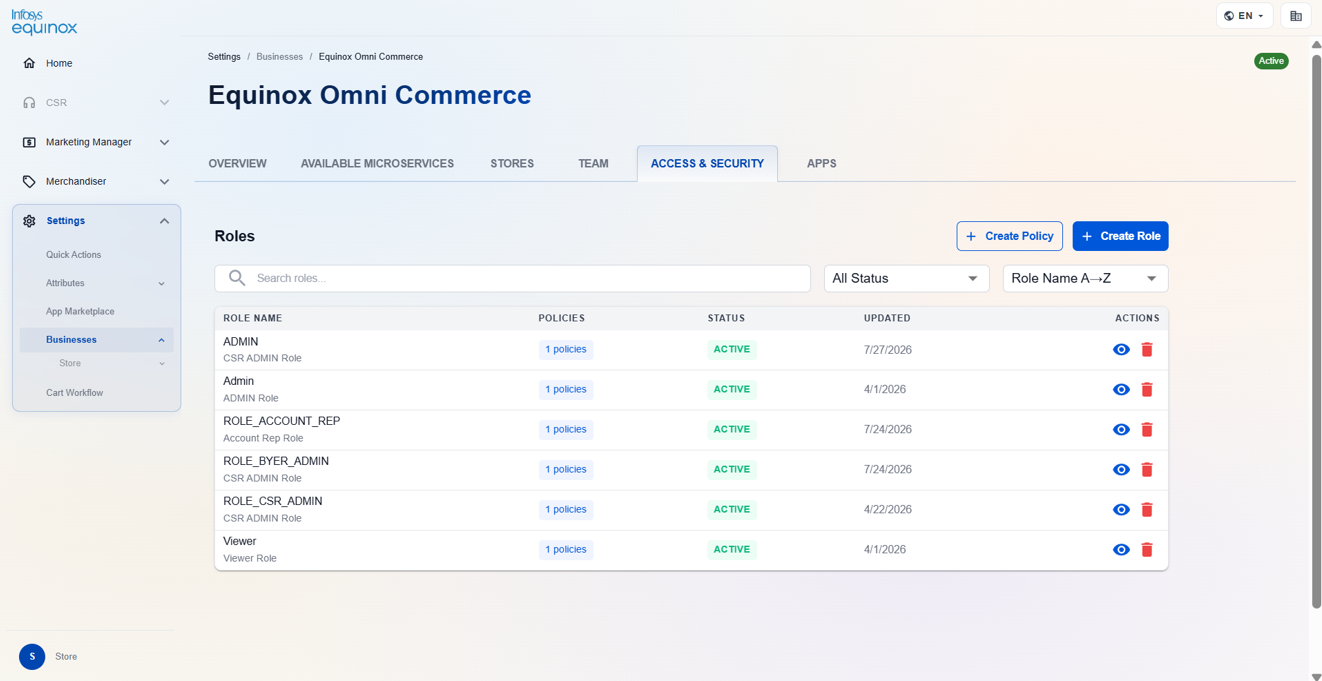Delete the Admin ADMIN Role row

tap(1147, 390)
